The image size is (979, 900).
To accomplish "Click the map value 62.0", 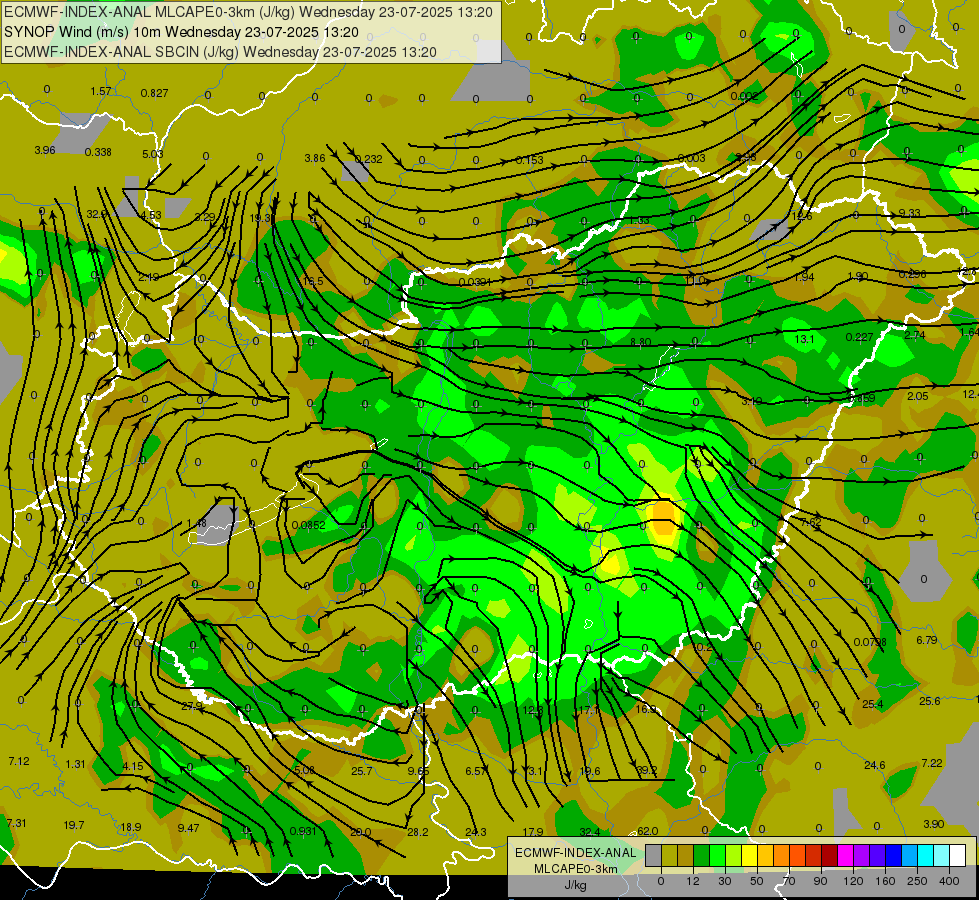I will 647,831.
